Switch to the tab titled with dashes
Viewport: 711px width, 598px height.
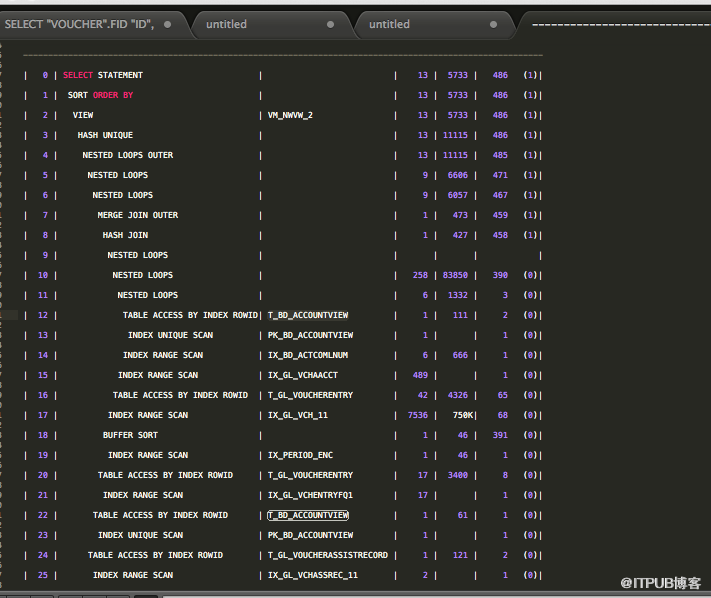click(x=620, y=24)
